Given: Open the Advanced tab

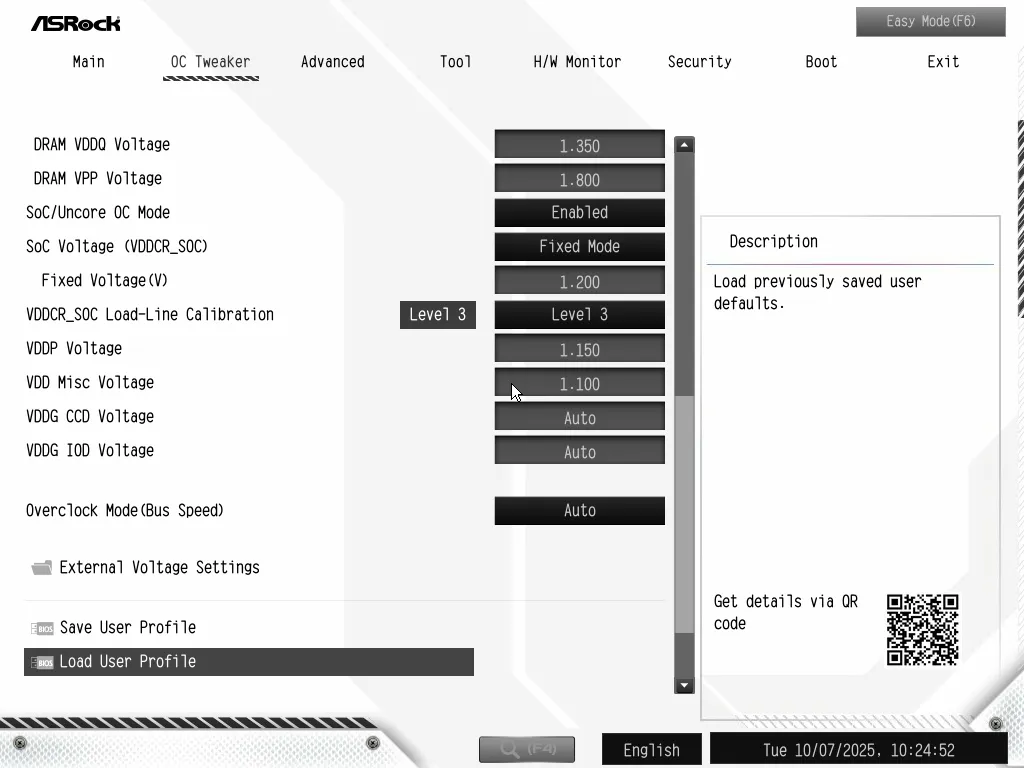Looking at the screenshot, I should [x=332, y=62].
